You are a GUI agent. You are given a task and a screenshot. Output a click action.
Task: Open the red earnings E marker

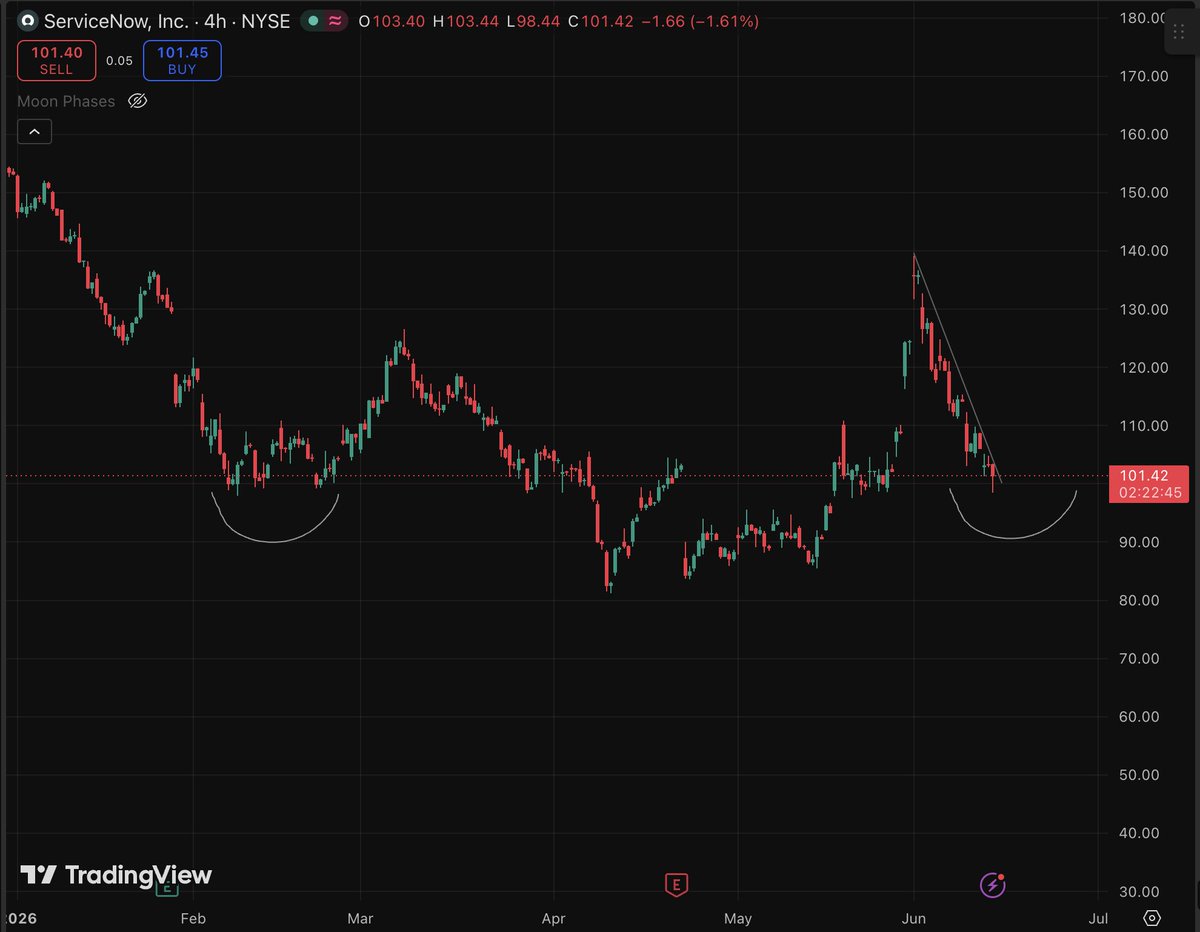pyautogui.click(x=677, y=884)
